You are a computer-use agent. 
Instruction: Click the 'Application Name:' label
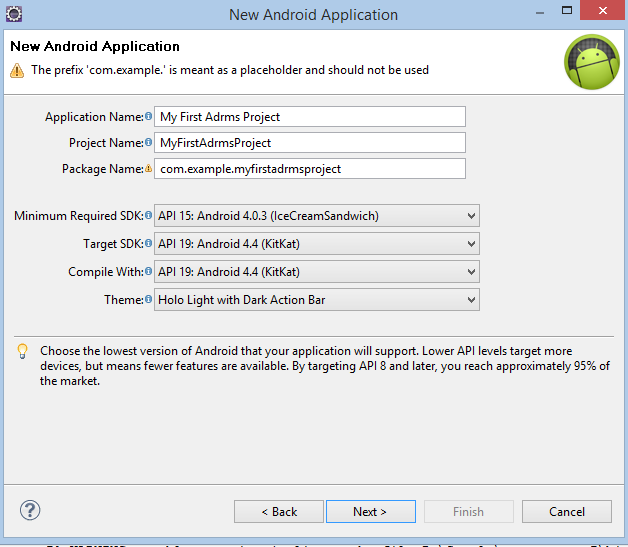(94, 117)
